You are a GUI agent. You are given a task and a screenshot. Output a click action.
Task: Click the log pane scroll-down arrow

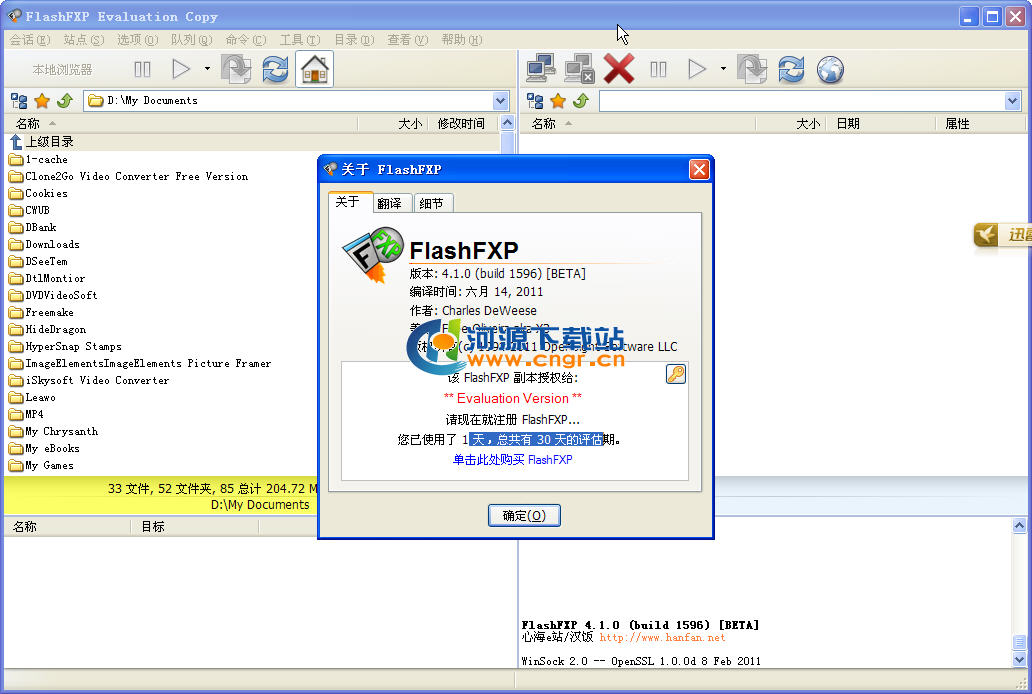pos(1019,659)
